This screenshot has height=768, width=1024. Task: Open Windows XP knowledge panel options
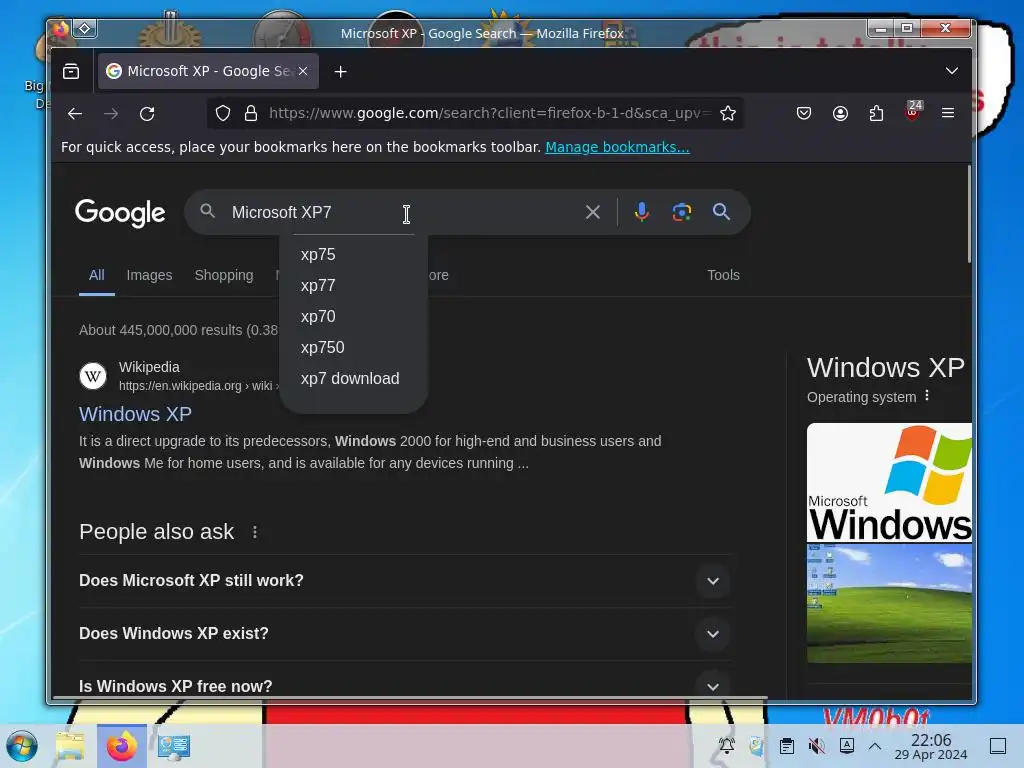click(x=927, y=396)
